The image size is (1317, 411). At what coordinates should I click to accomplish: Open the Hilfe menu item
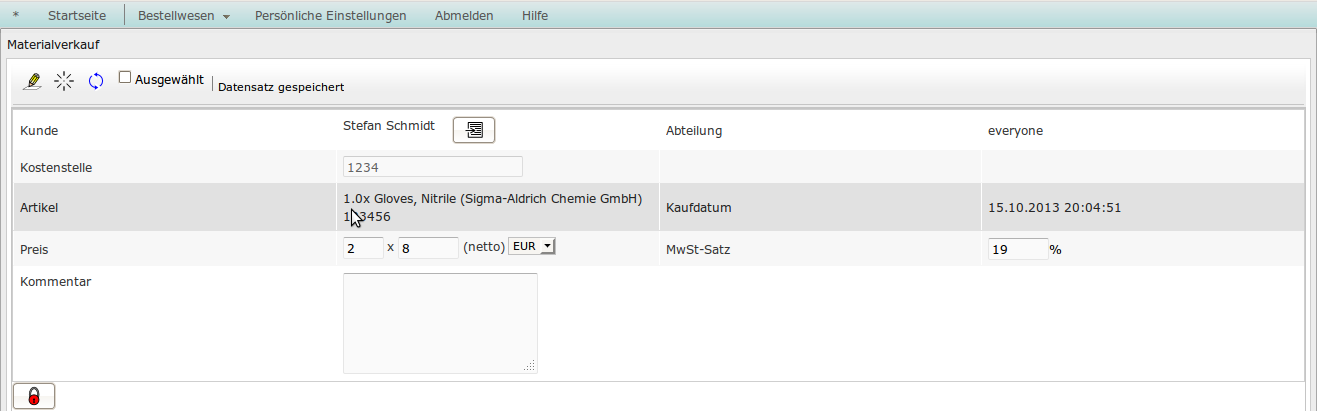535,16
